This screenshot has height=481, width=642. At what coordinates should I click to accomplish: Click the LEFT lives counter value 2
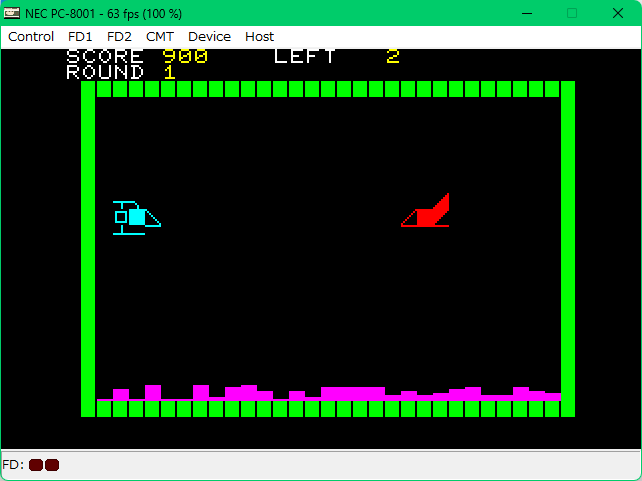coord(393,57)
